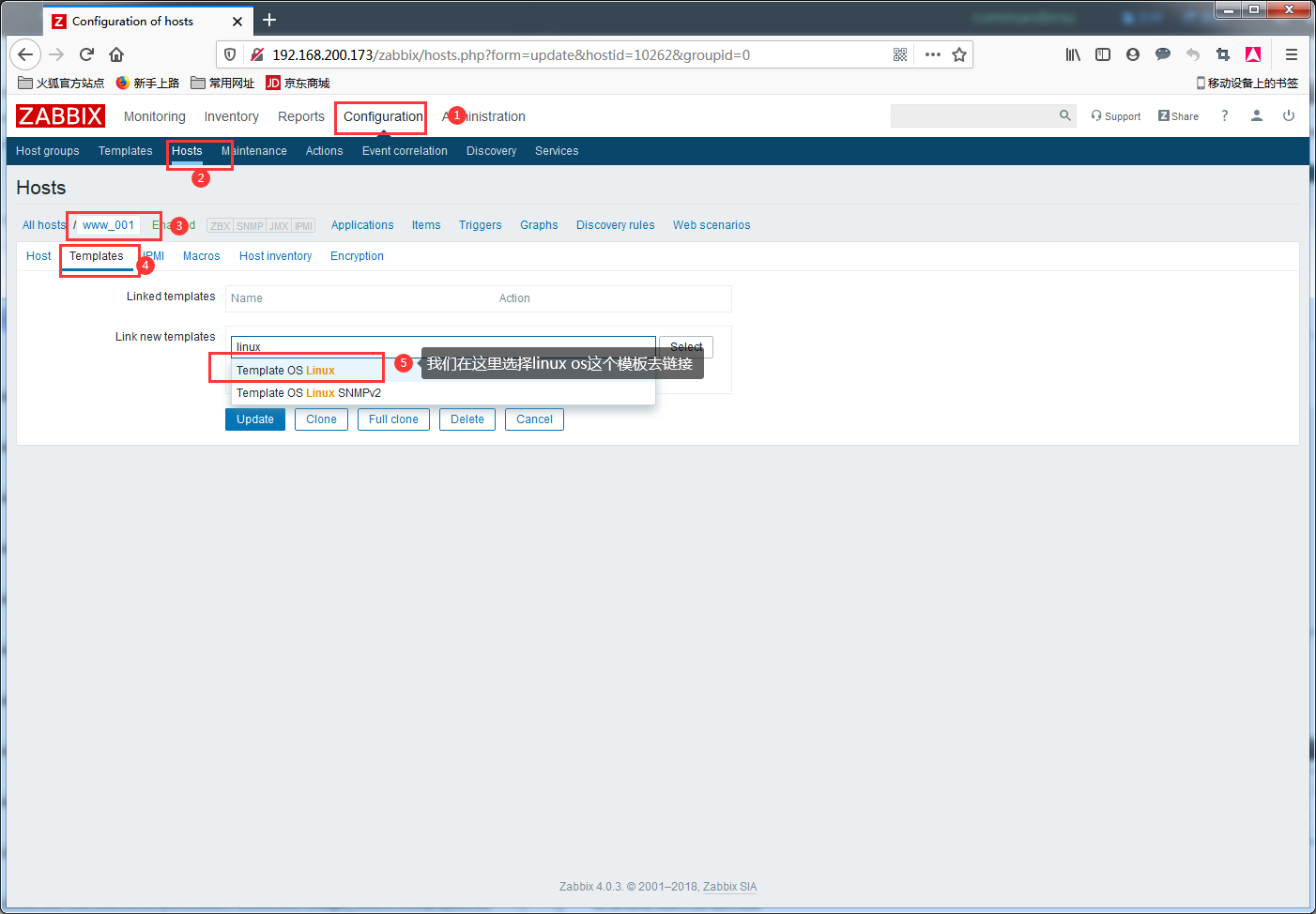Choose Template OS Linux SNMPv2 suggestion

pyautogui.click(x=443, y=393)
